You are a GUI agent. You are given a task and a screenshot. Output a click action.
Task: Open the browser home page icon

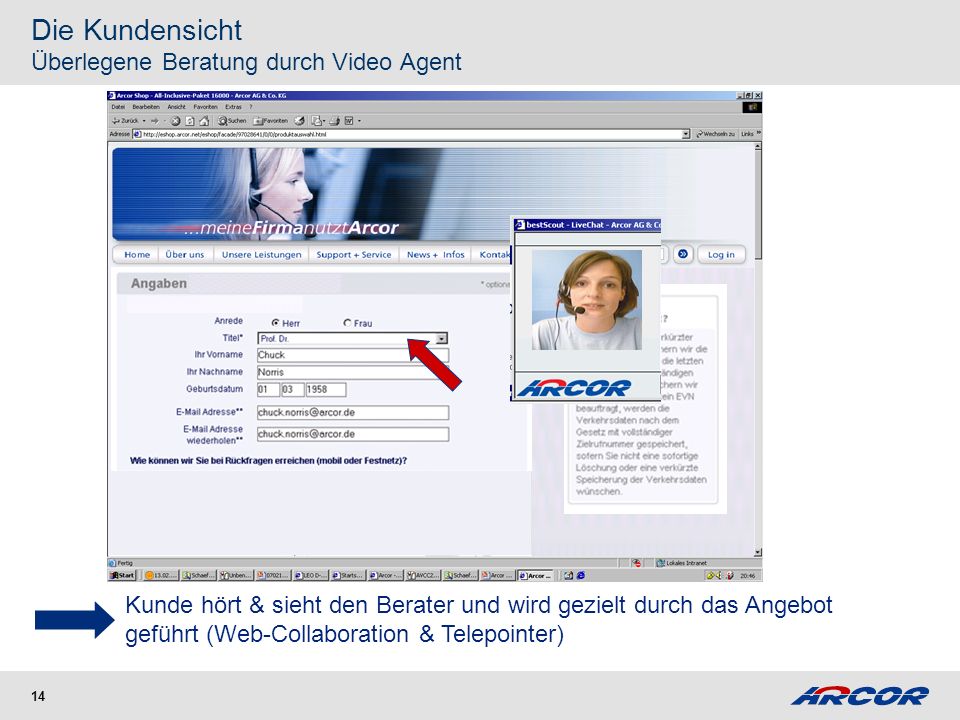click(x=204, y=121)
